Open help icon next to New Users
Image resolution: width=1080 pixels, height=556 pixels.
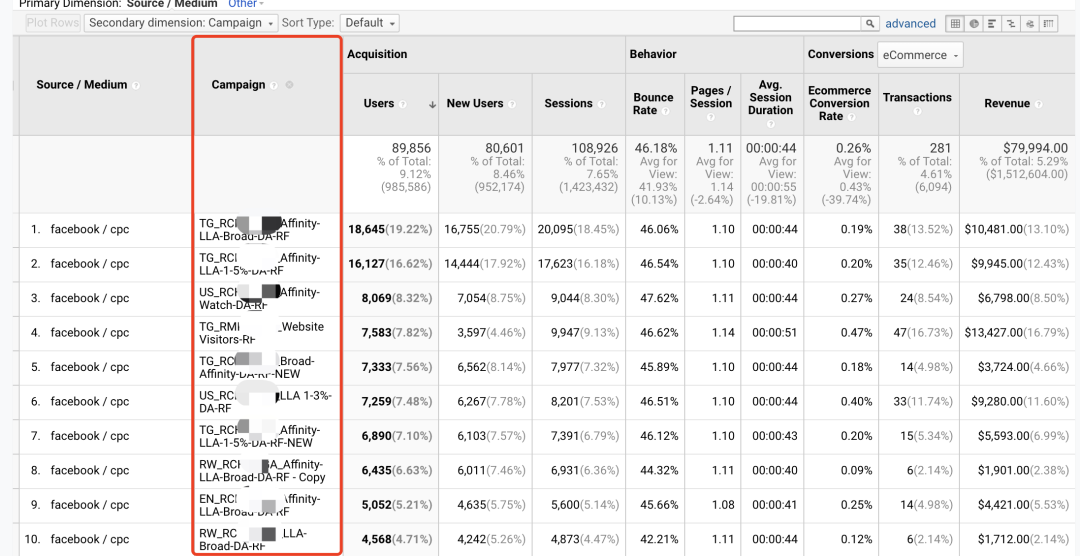(510, 104)
